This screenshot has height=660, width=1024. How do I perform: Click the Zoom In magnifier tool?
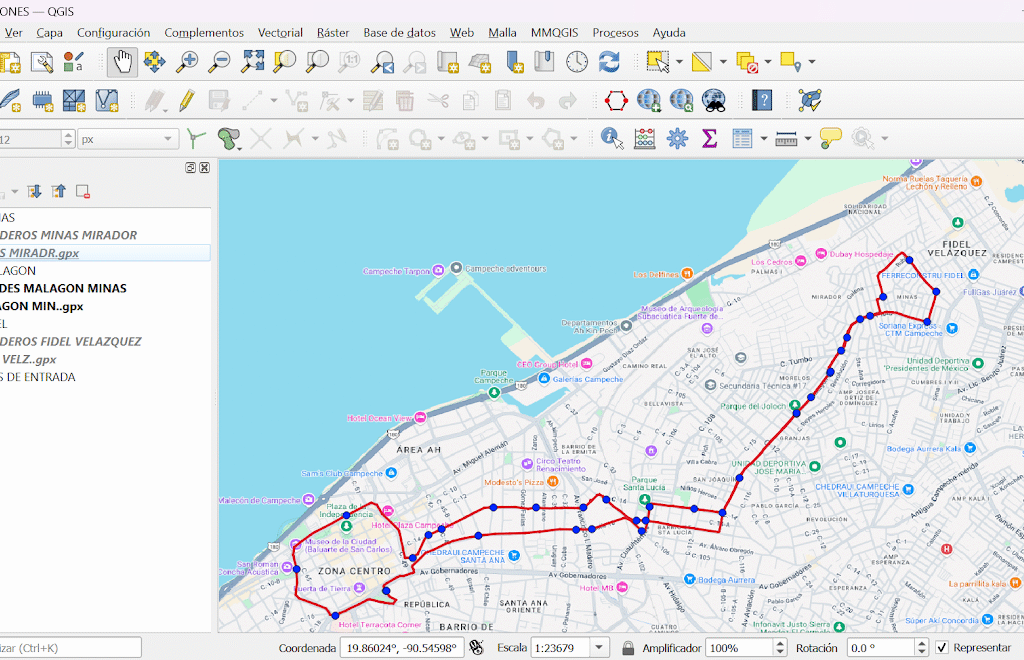[x=187, y=62]
